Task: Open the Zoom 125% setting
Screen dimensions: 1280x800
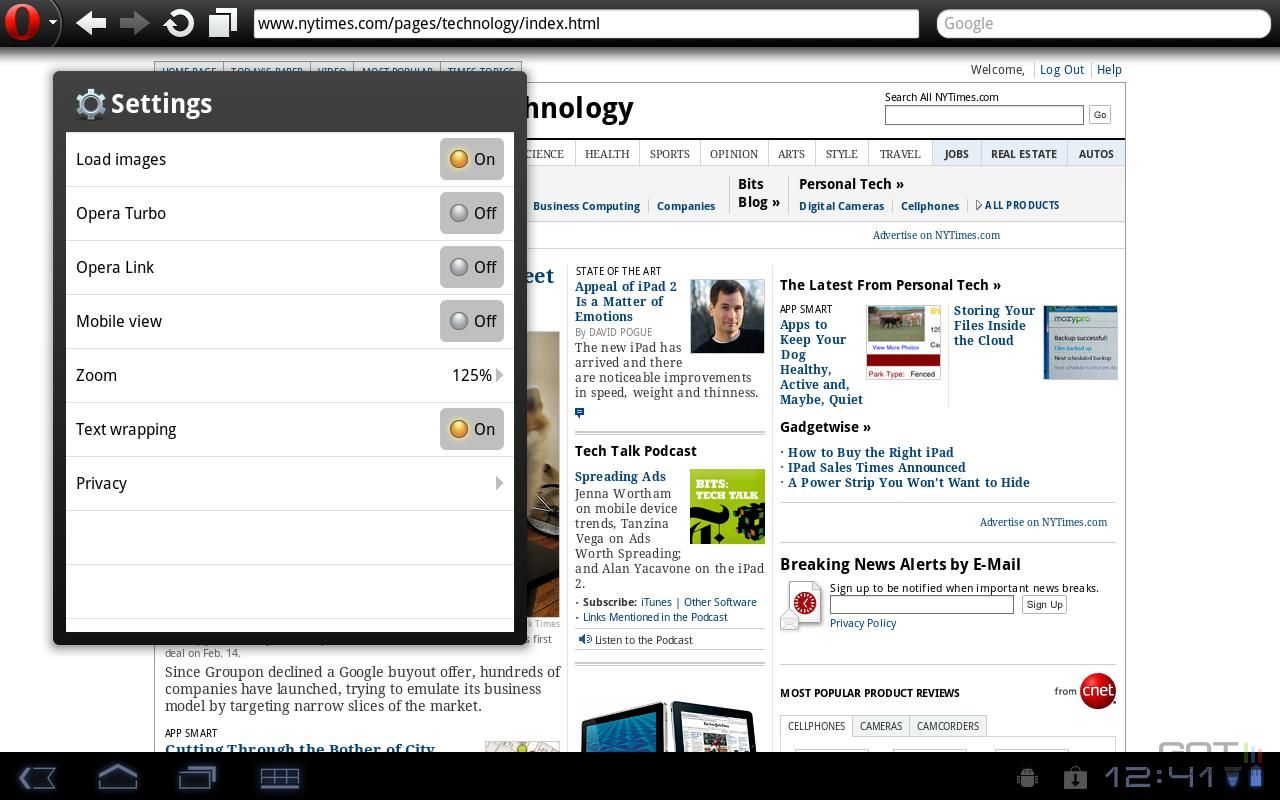Action: [290, 375]
